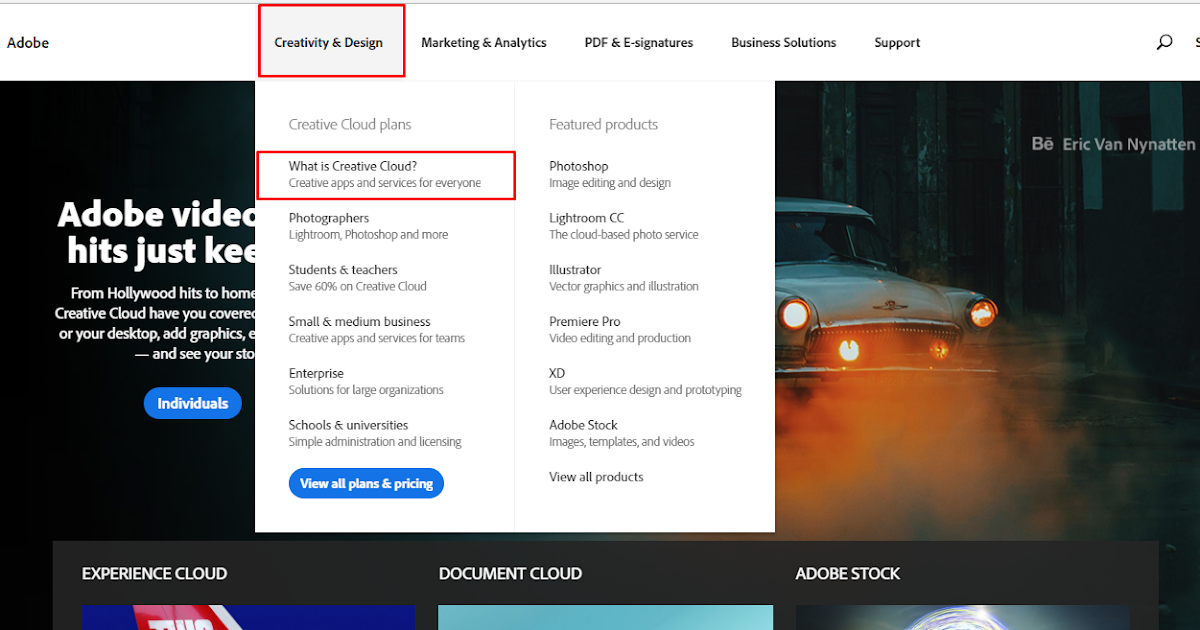
Task: Collapse the Creativity & Design menu
Action: point(329,42)
